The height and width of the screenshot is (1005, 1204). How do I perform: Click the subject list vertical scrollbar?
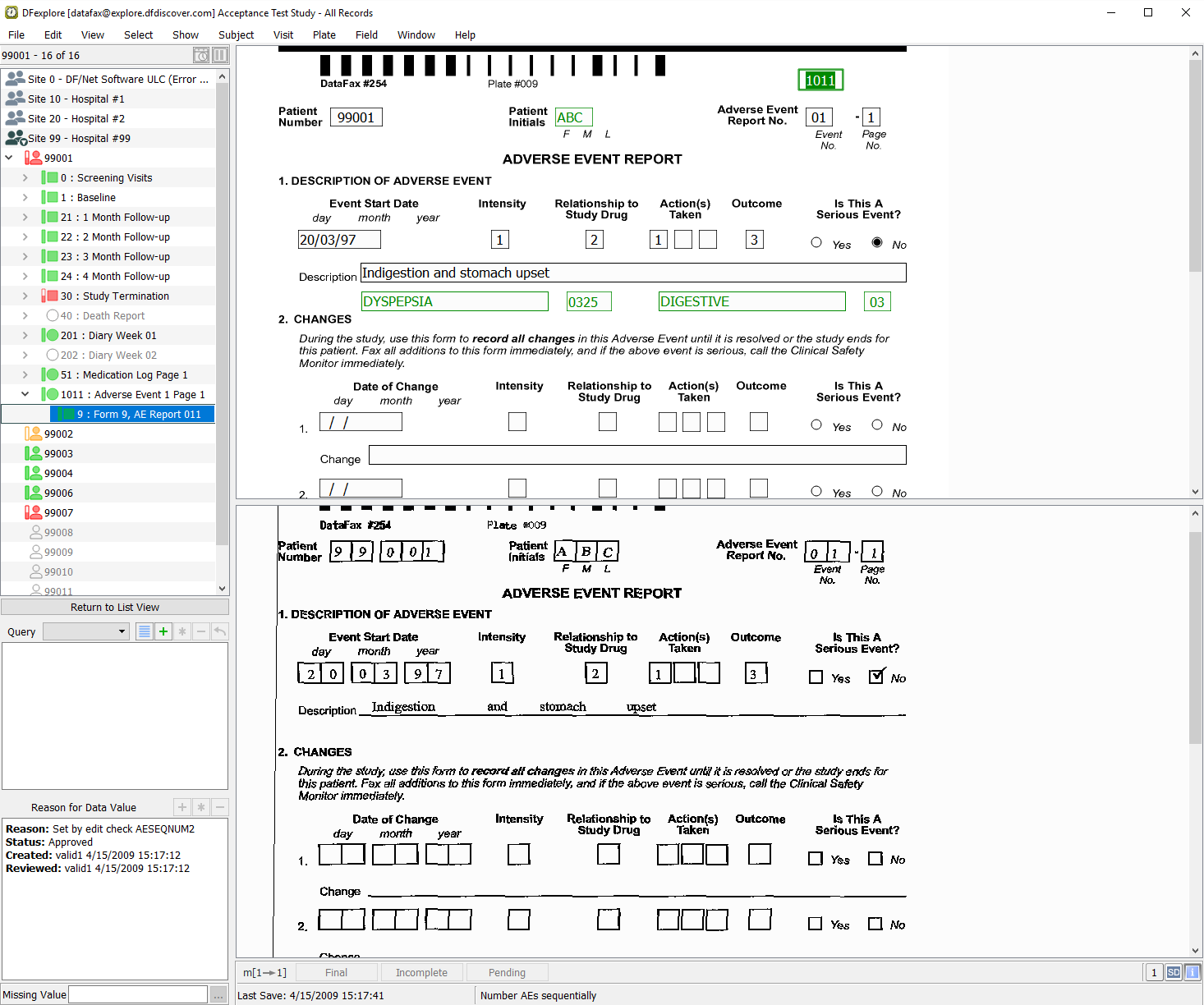click(222, 328)
